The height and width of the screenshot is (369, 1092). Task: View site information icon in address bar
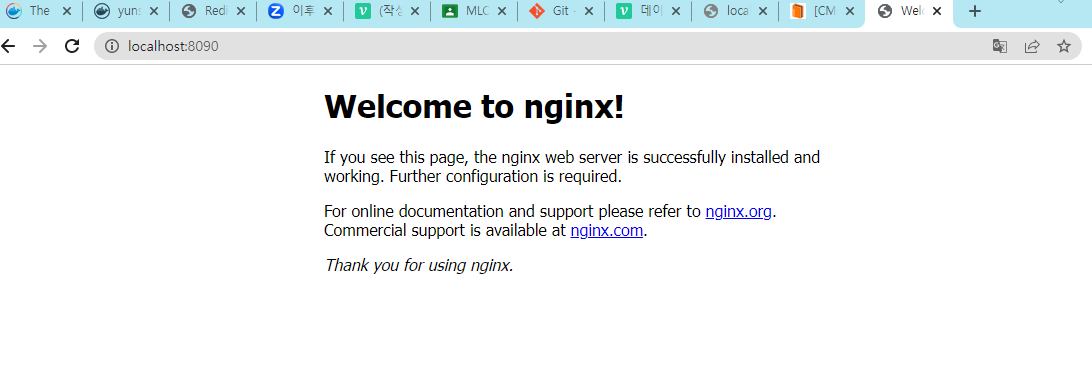coord(111,47)
